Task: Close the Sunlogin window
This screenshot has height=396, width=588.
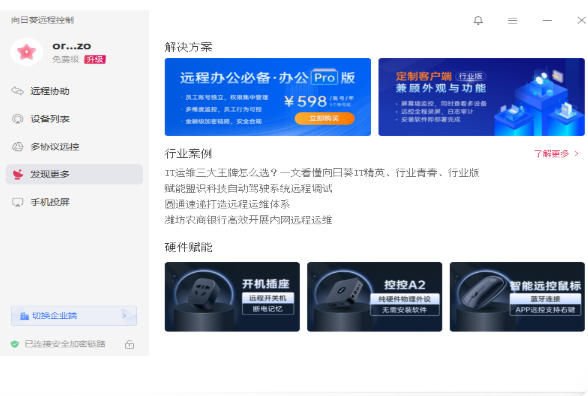Action: click(x=582, y=20)
